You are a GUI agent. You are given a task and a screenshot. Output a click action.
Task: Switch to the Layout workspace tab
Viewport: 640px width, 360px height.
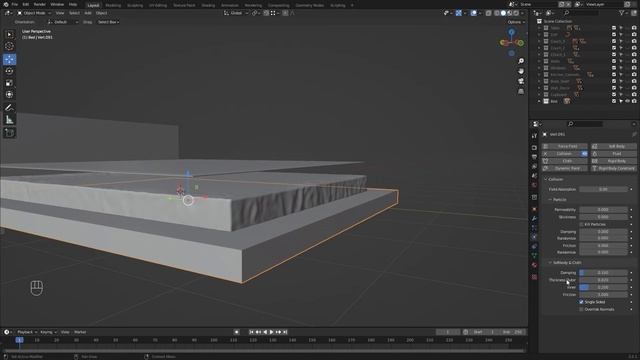pyautogui.click(x=93, y=5)
